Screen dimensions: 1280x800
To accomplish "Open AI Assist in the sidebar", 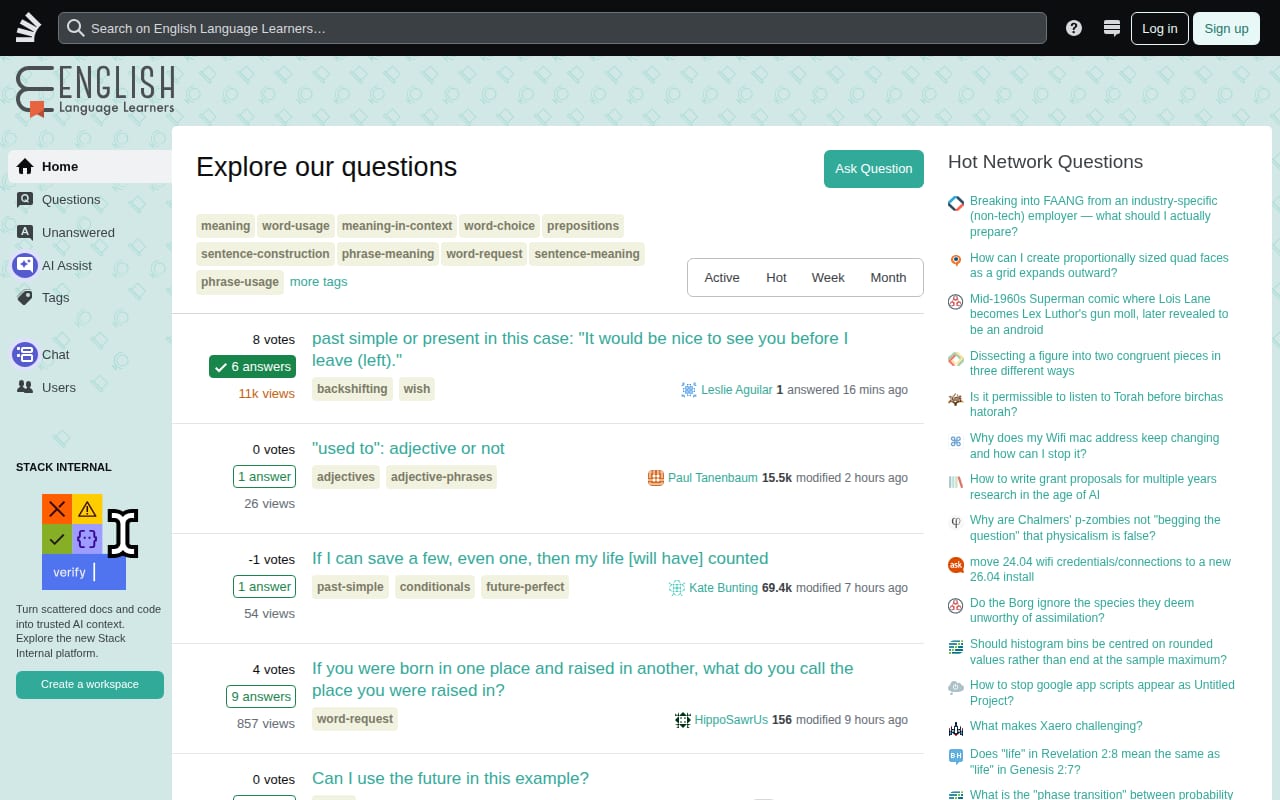I will (x=90, y=266).
